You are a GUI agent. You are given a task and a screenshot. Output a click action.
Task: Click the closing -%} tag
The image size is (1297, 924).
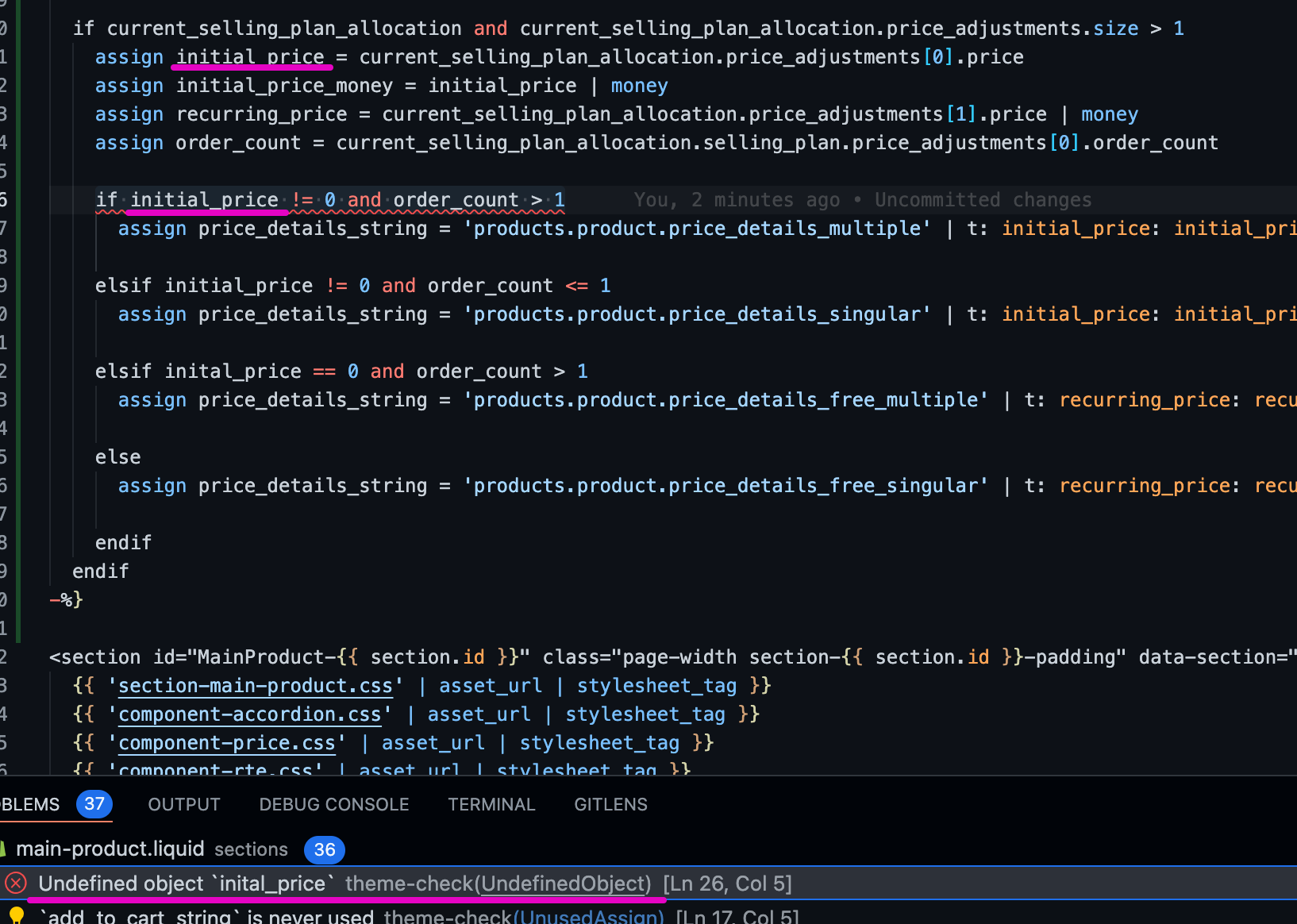point(67,600)
